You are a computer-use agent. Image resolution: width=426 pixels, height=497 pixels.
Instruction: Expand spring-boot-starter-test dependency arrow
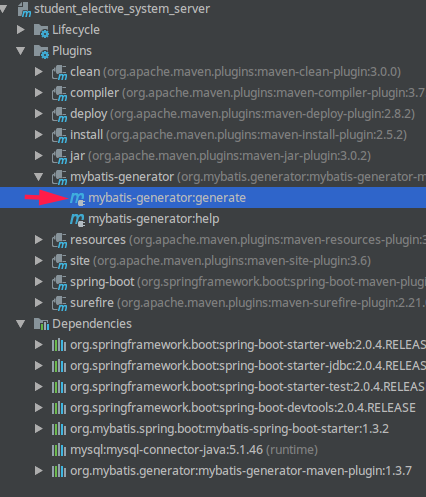(39, 387)
